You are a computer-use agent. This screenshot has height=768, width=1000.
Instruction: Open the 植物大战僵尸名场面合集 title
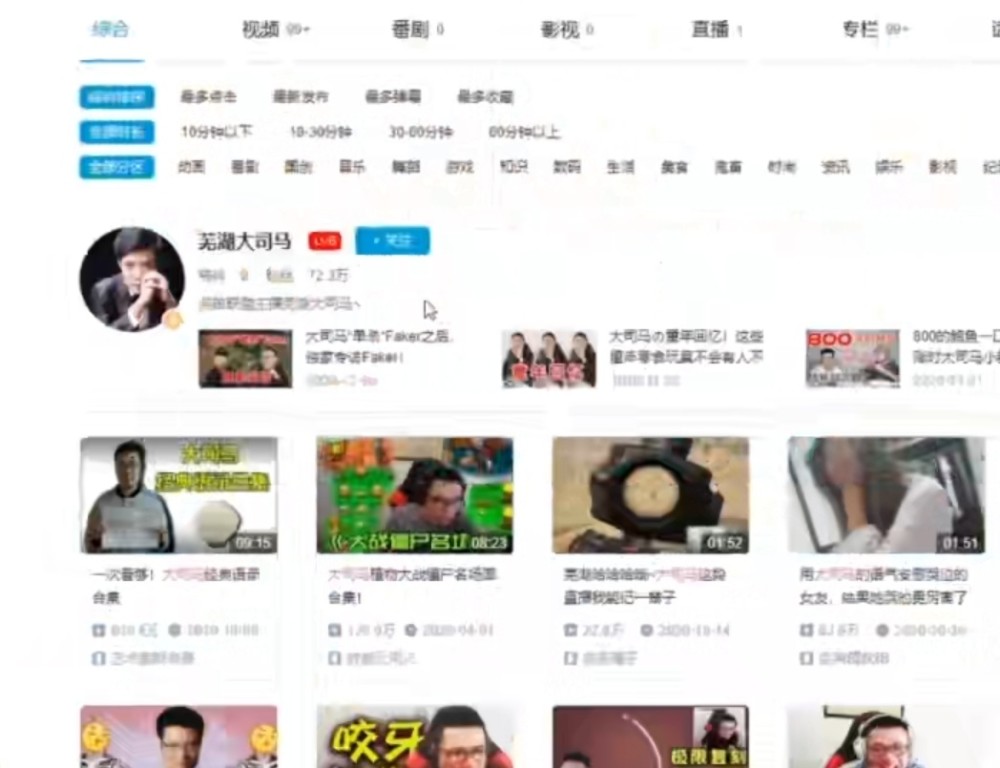point(413,586)
